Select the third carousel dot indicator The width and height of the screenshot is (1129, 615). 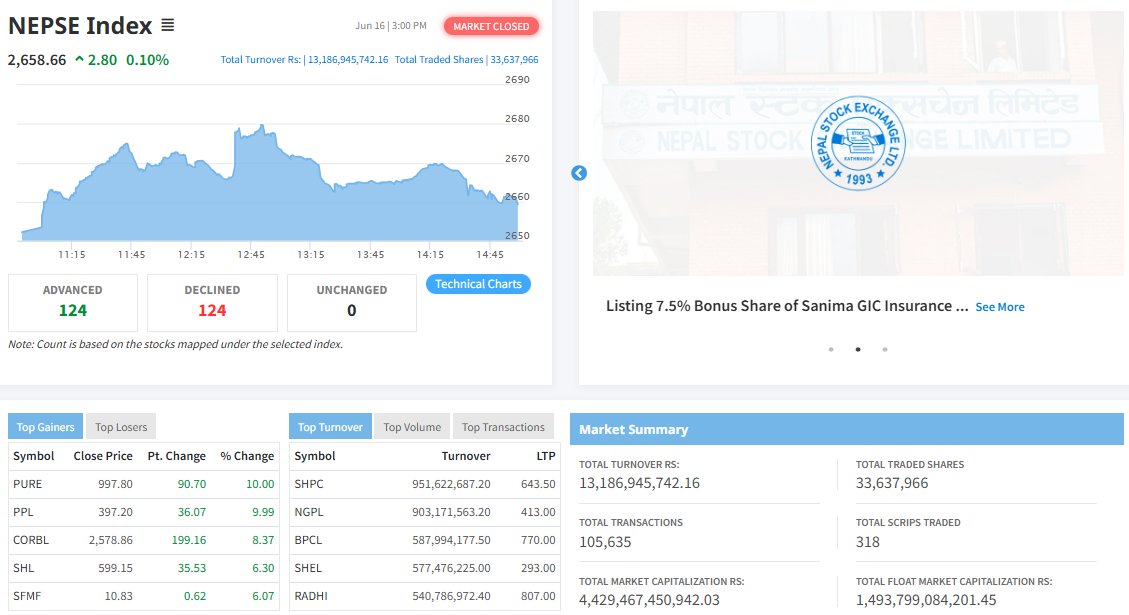pyautogui.click(x=885, y=350)
